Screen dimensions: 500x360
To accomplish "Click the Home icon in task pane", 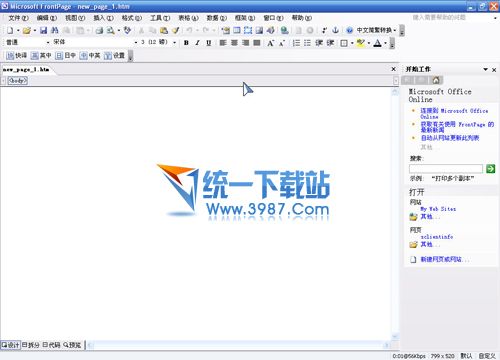I will coord(436,80).
